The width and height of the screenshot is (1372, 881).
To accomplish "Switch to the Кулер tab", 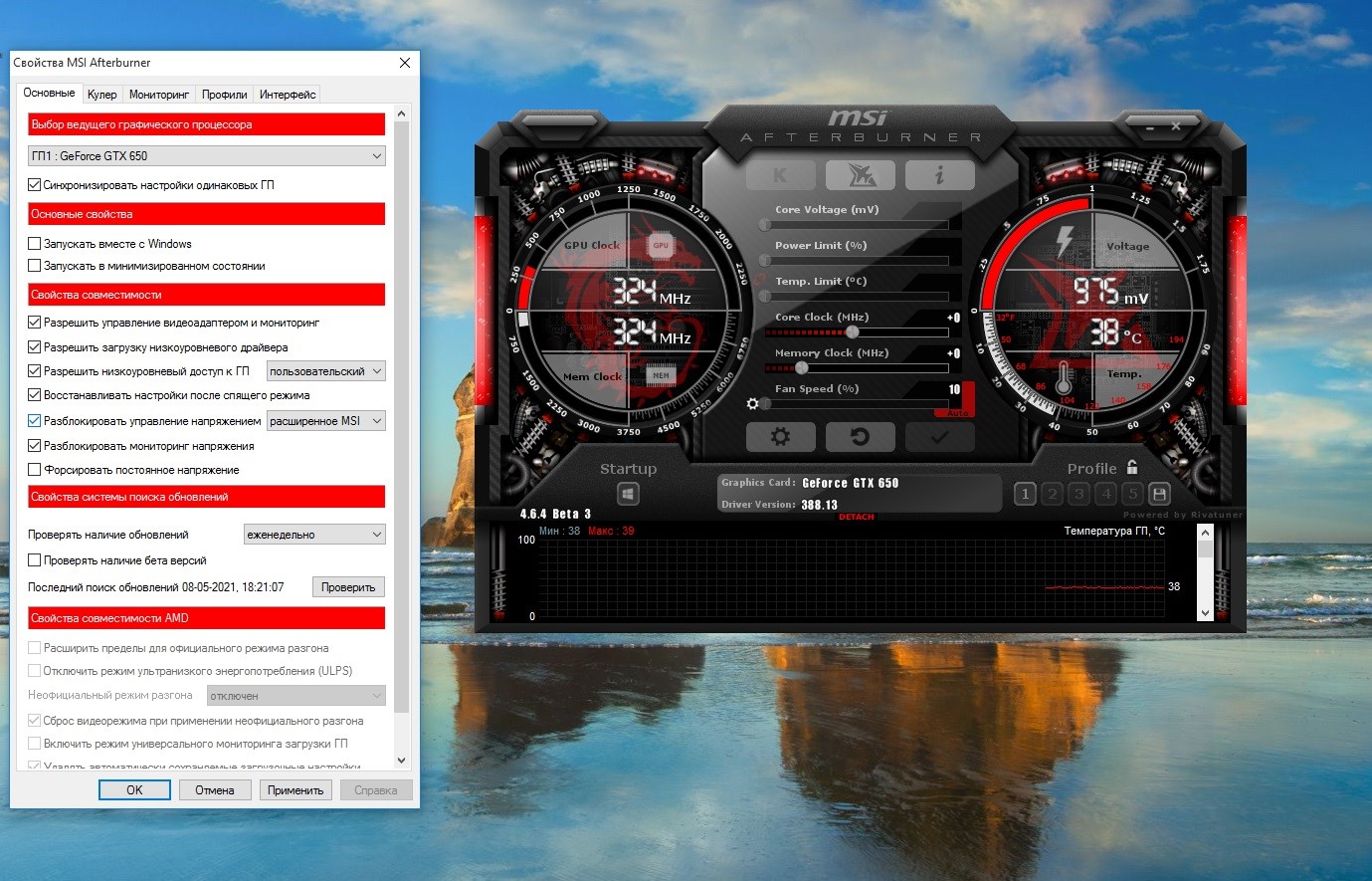I will click(x=101, y=95).
